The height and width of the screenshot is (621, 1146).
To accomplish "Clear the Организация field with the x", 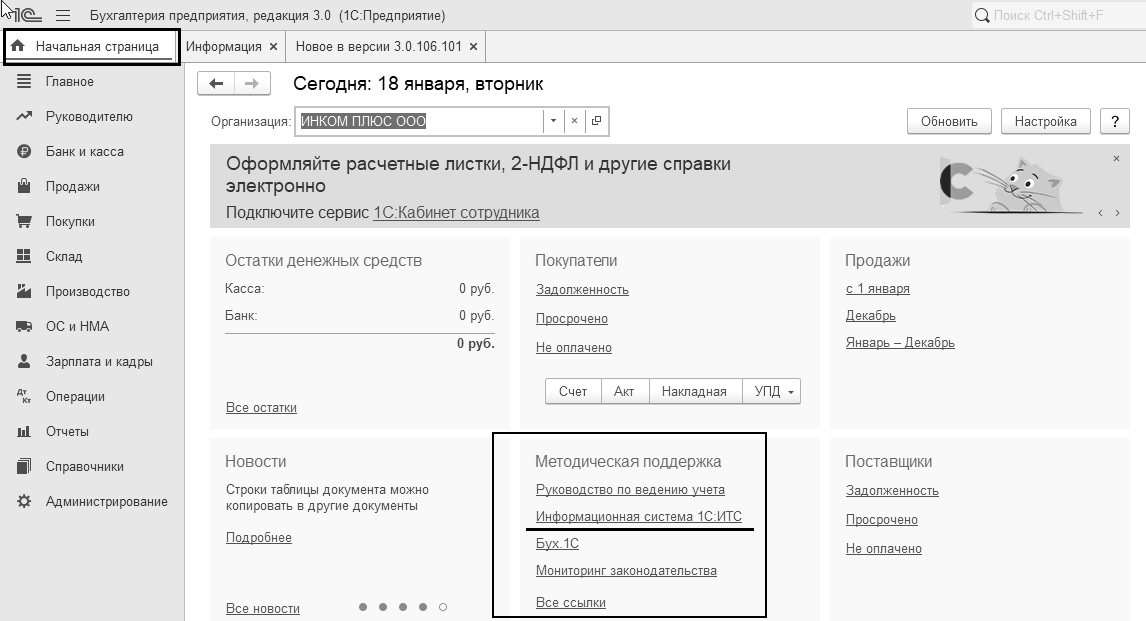I will (574, 121).
